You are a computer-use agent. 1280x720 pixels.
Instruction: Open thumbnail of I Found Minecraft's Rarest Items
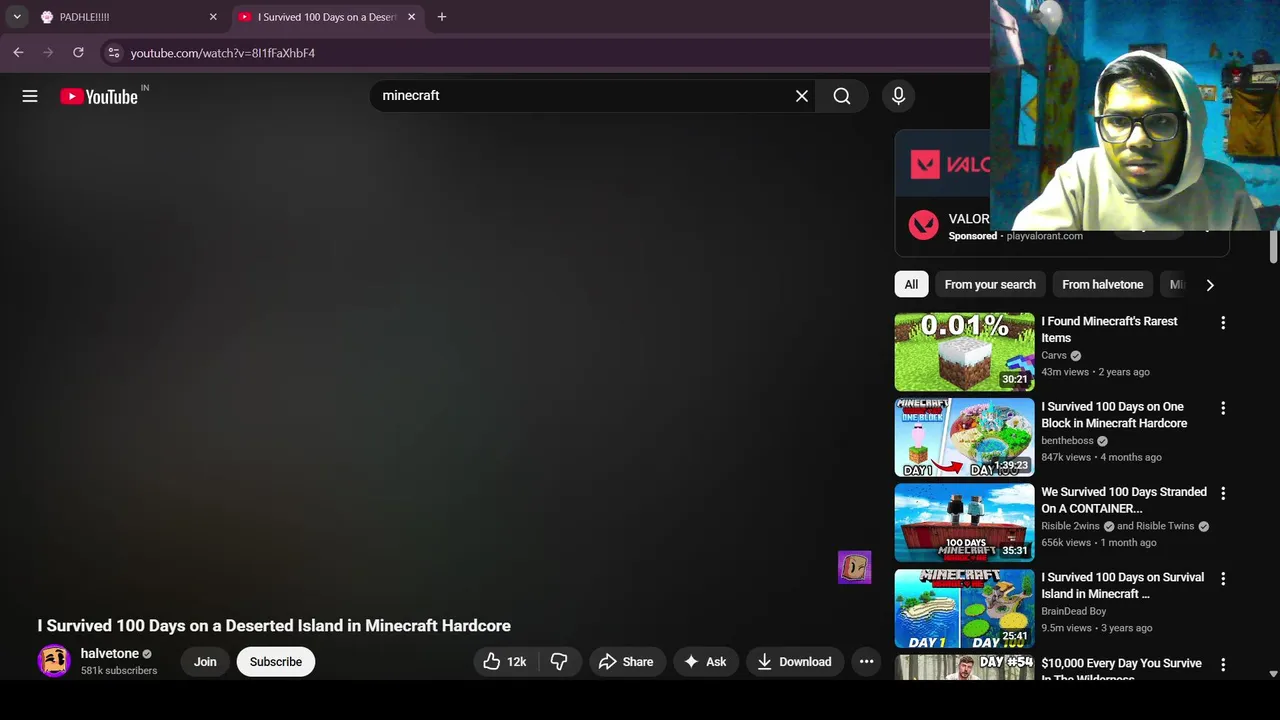(x=965, y=352)
